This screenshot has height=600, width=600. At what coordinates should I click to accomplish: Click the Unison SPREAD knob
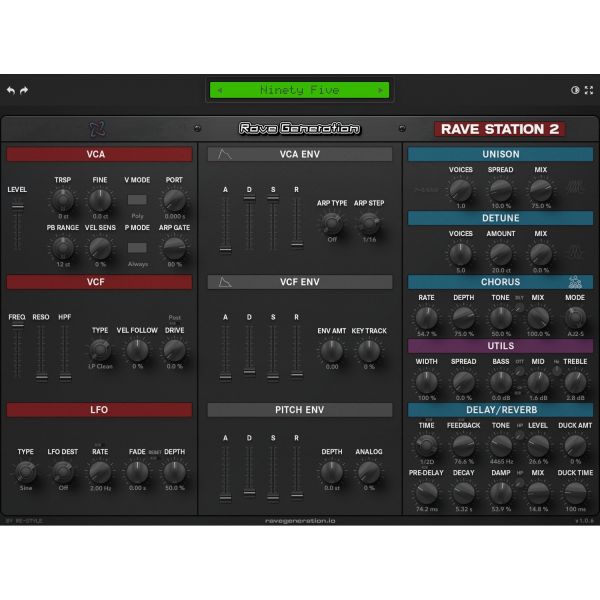coord(501,190)
